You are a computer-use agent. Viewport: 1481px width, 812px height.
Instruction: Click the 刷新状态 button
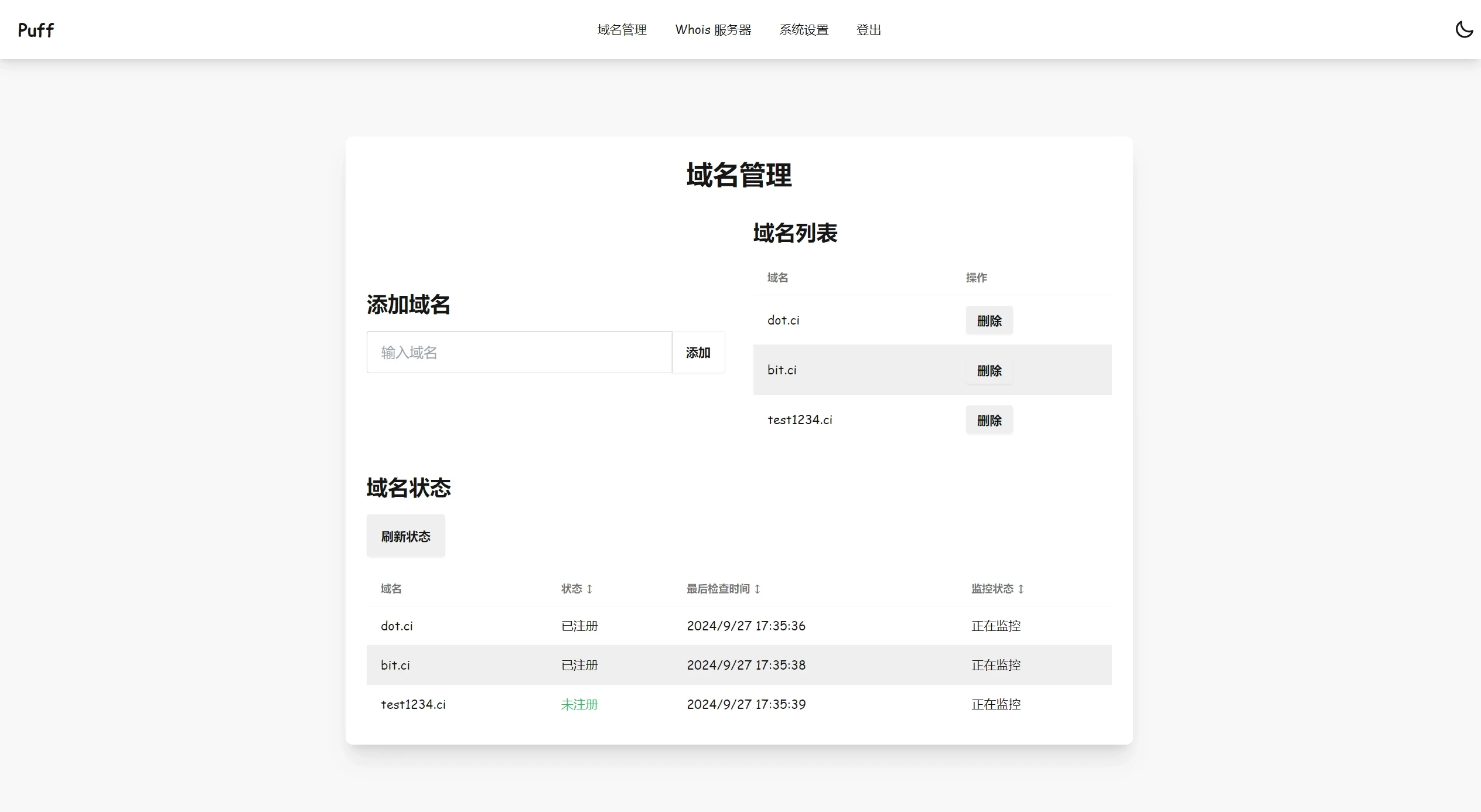coord(405,535)
